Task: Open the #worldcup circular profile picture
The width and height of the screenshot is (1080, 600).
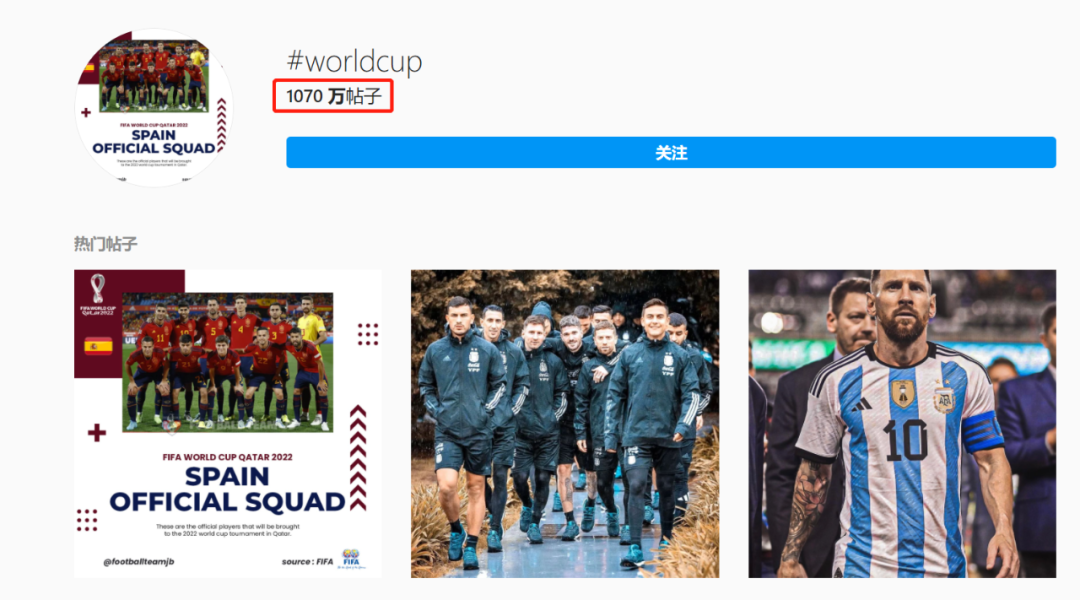Action: 154,107
